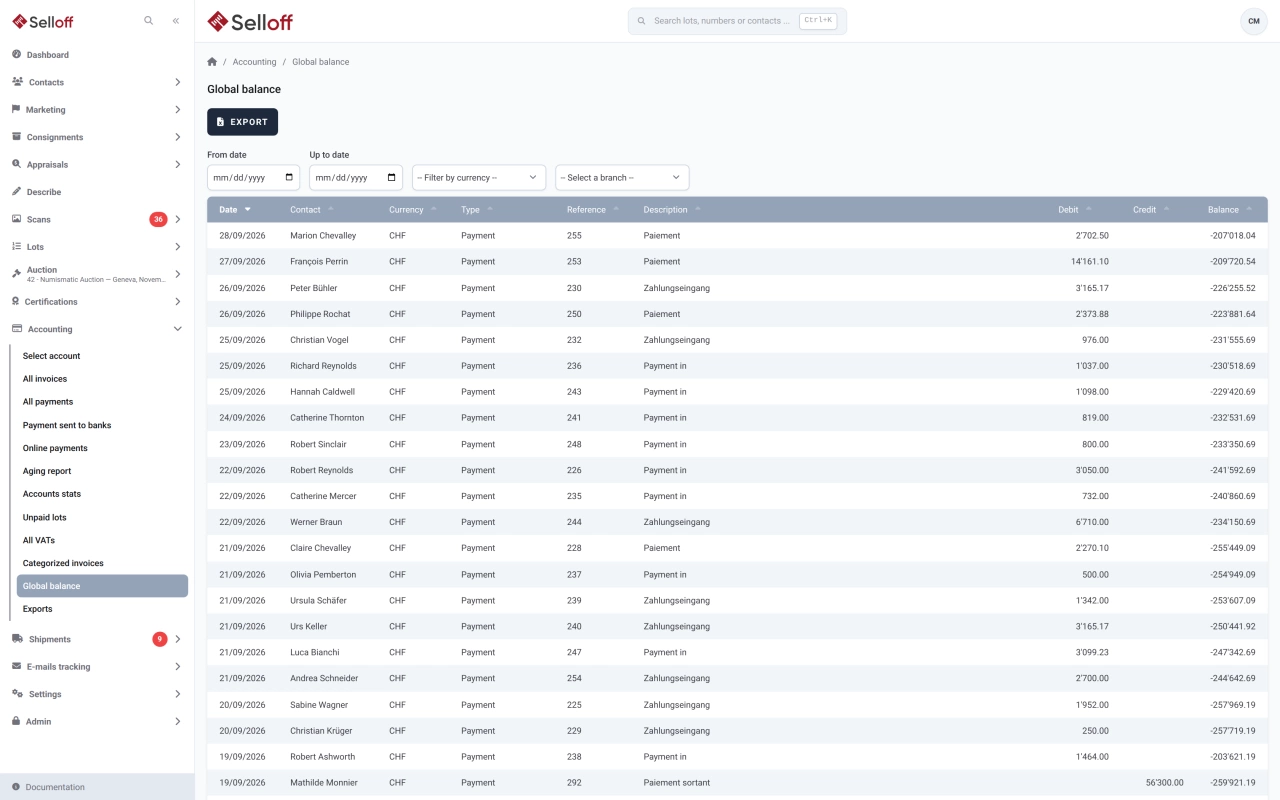Click the Admin padlock icon in sidebar

(x=17, y=721)
